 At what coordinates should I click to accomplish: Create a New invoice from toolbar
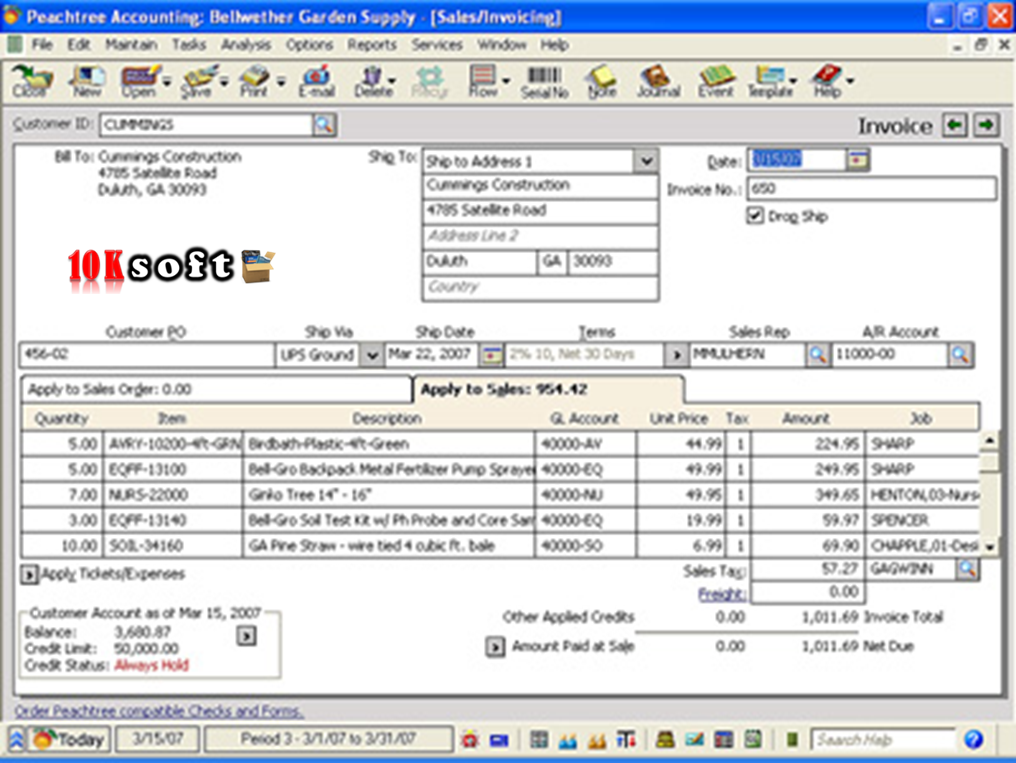(86, 82)
